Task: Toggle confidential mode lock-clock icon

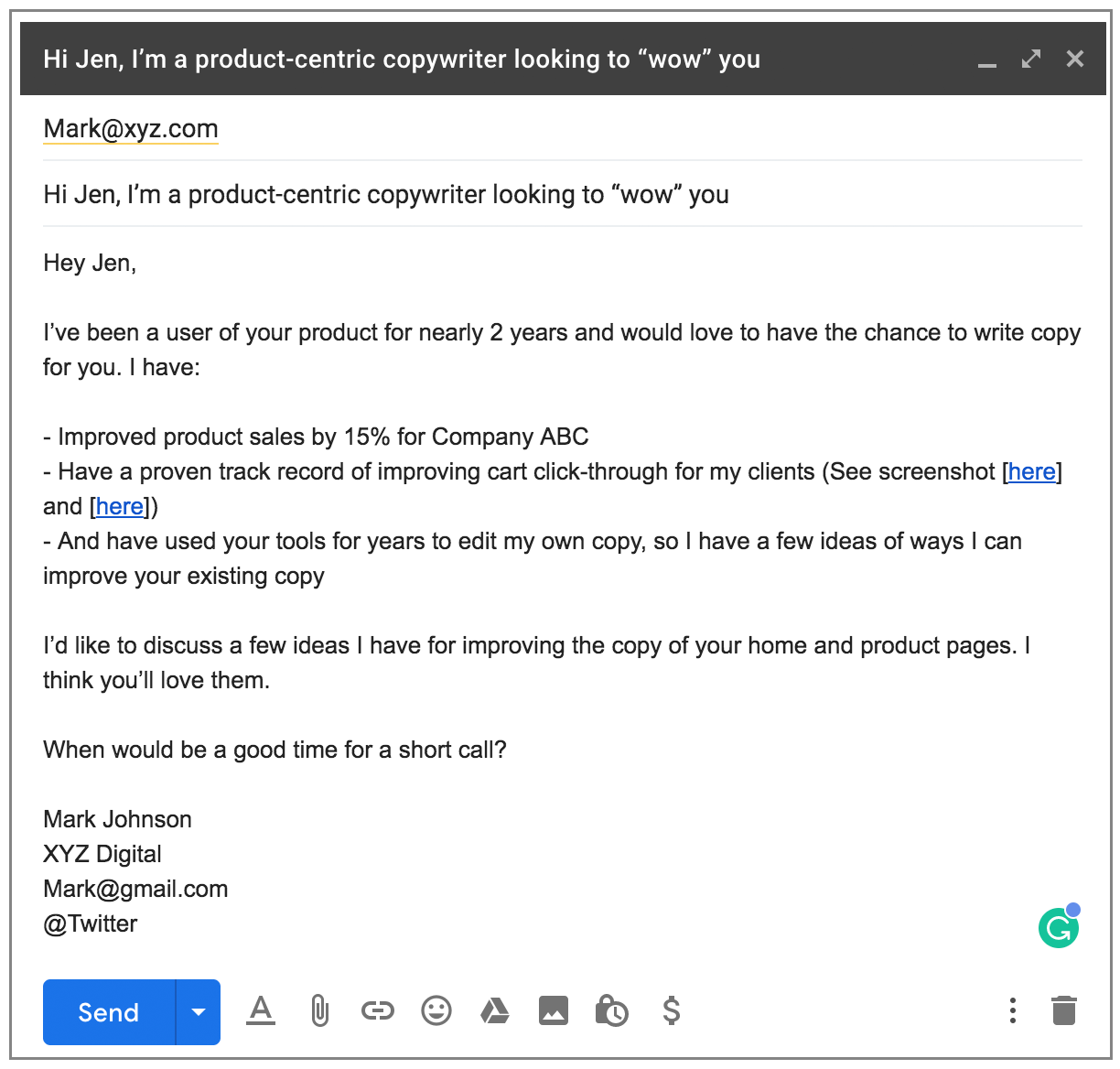Action: pos(611,1011)
